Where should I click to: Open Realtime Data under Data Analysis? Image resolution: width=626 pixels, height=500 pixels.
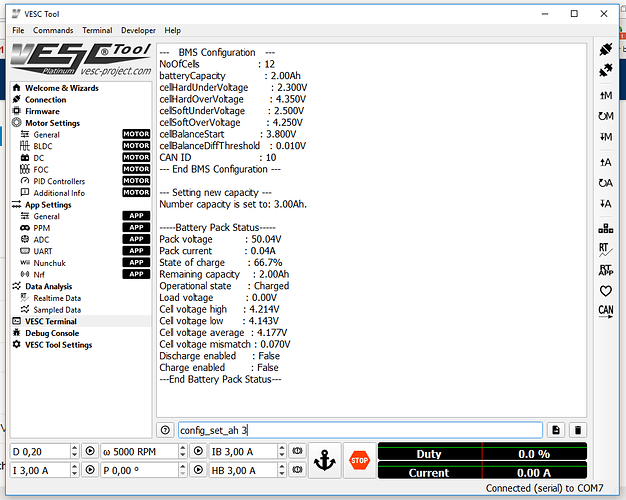pos(56,298)
